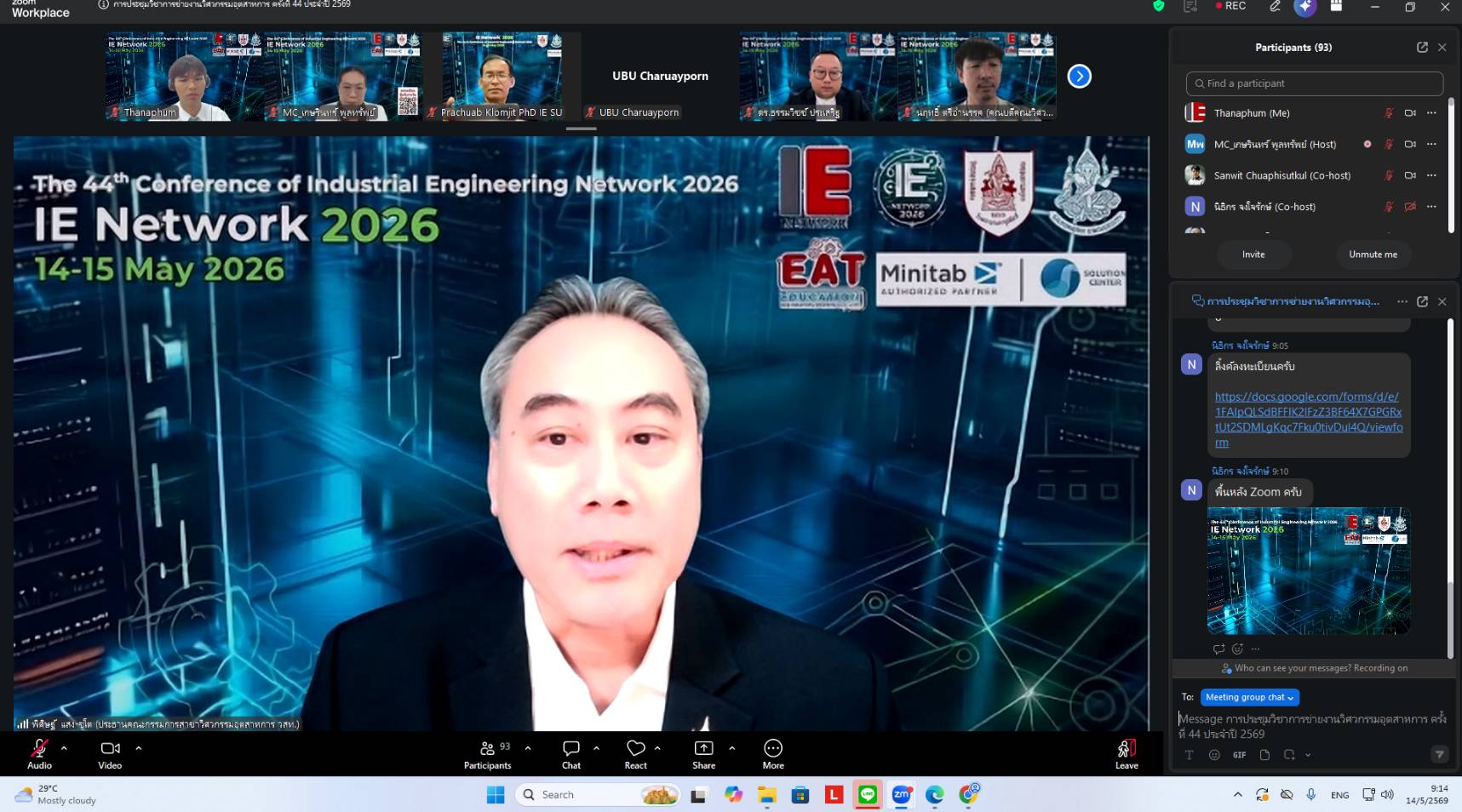Viewport: 1462px width, 812px height.
Task: Toggle Thanaphum (Me) microphone in participants list
Action: (1389, 113)
